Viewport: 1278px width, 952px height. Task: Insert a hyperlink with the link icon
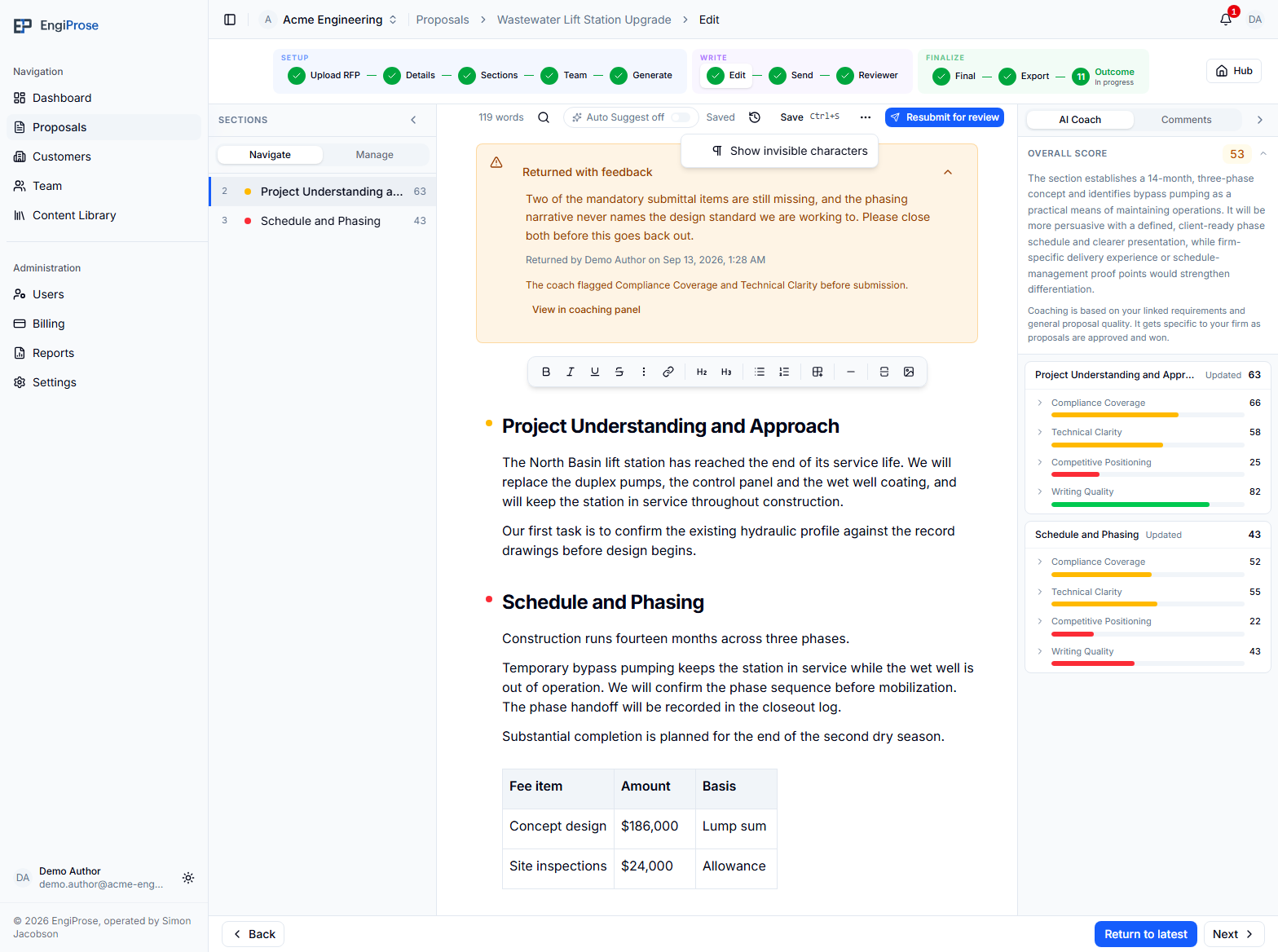coord(668,372)
